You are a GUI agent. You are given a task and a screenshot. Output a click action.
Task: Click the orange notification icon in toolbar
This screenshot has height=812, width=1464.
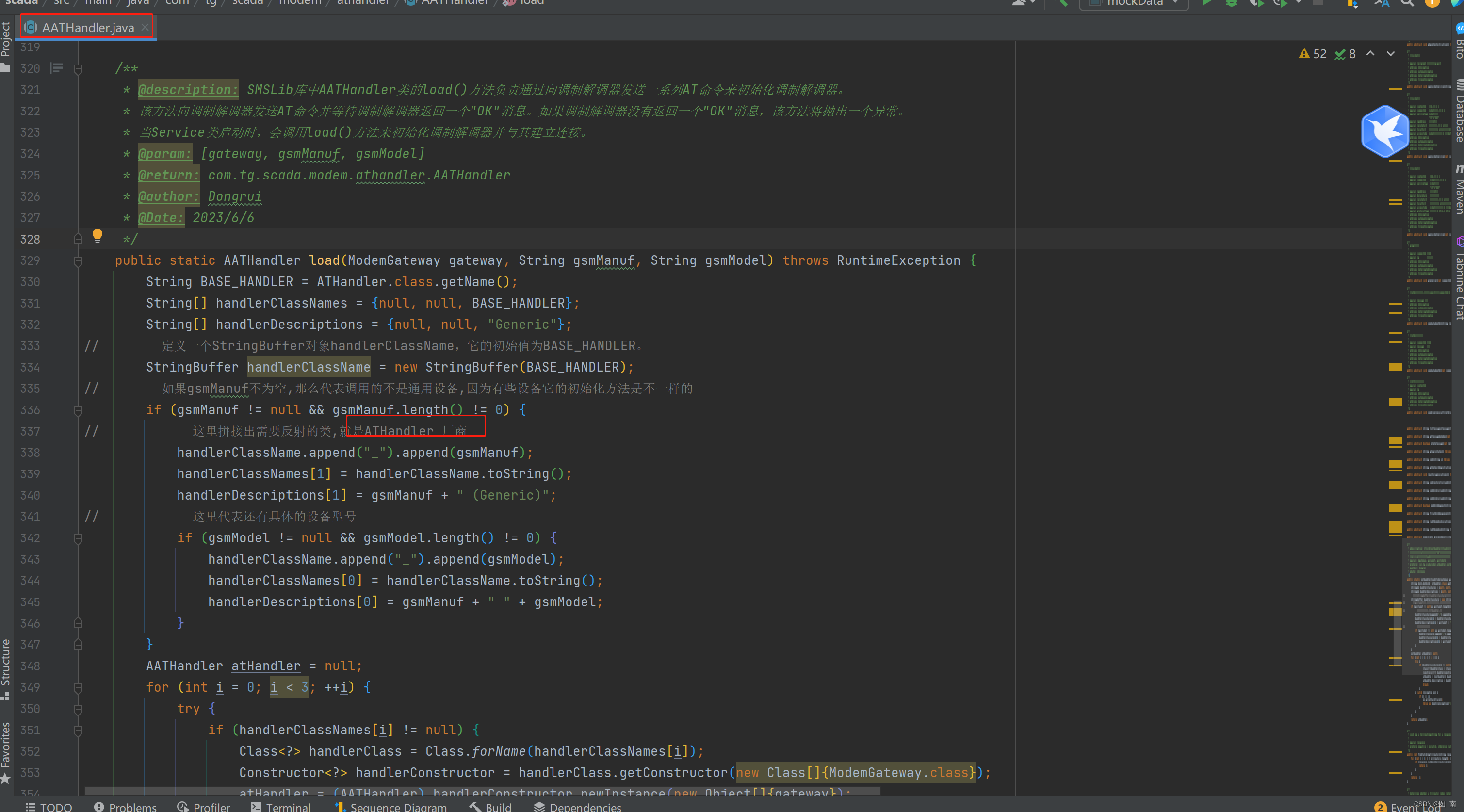coord(1432,2)
